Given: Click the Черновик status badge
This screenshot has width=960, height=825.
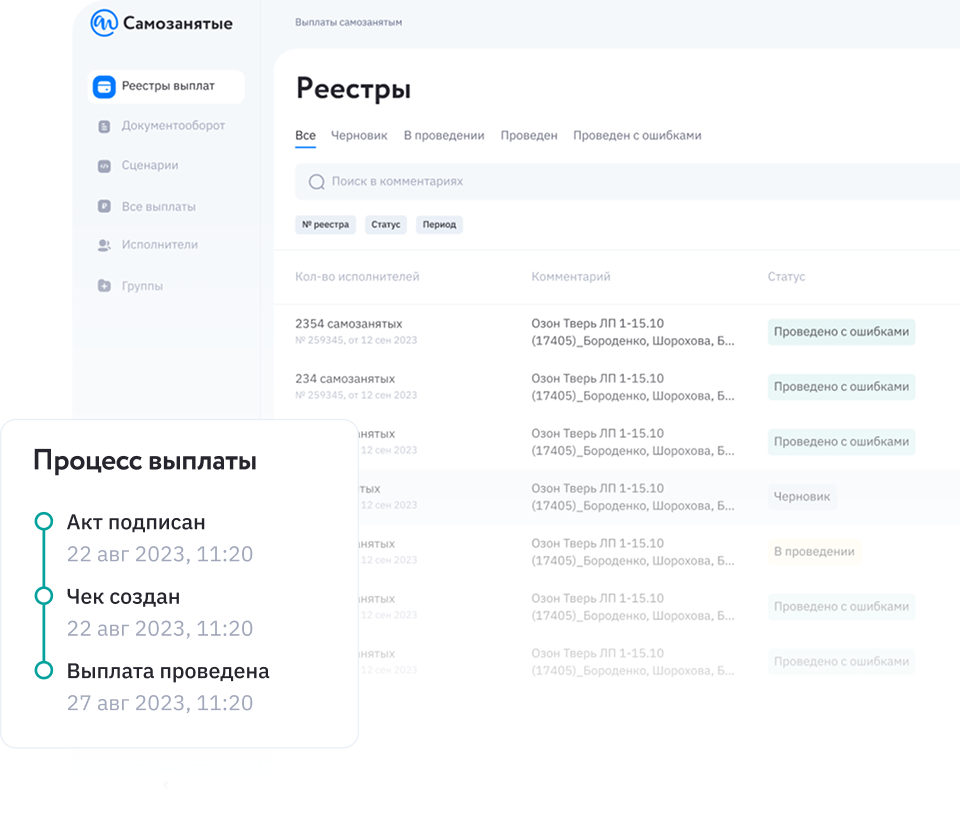Looking at the screenshot, I should (802, 497).
